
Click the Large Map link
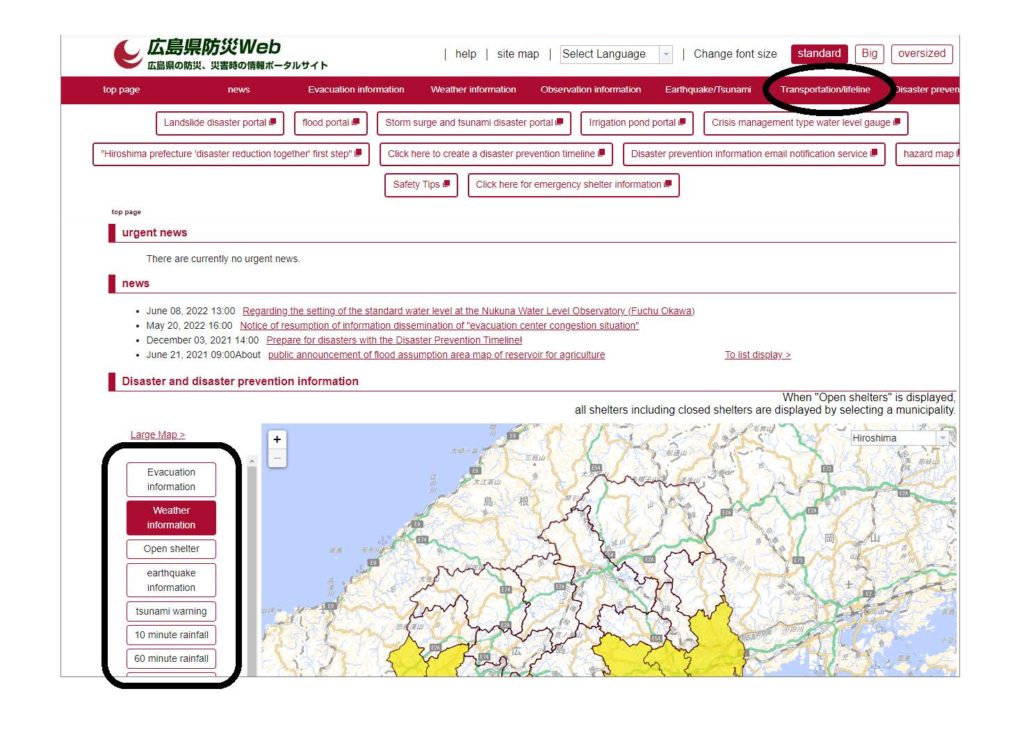(157, 435)
